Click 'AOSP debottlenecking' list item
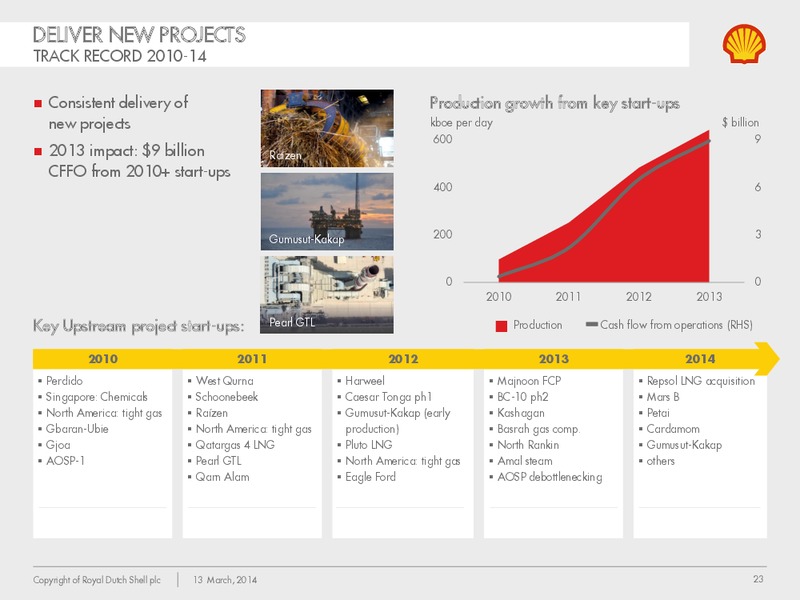Image resolution: width=800 pixels, height=600 pixels. point(550,477)
